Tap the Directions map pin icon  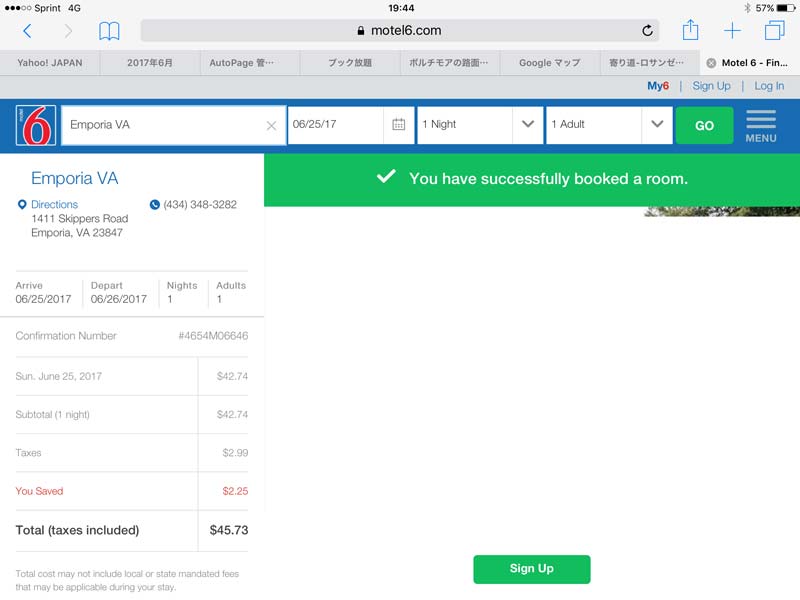point(22,205)
